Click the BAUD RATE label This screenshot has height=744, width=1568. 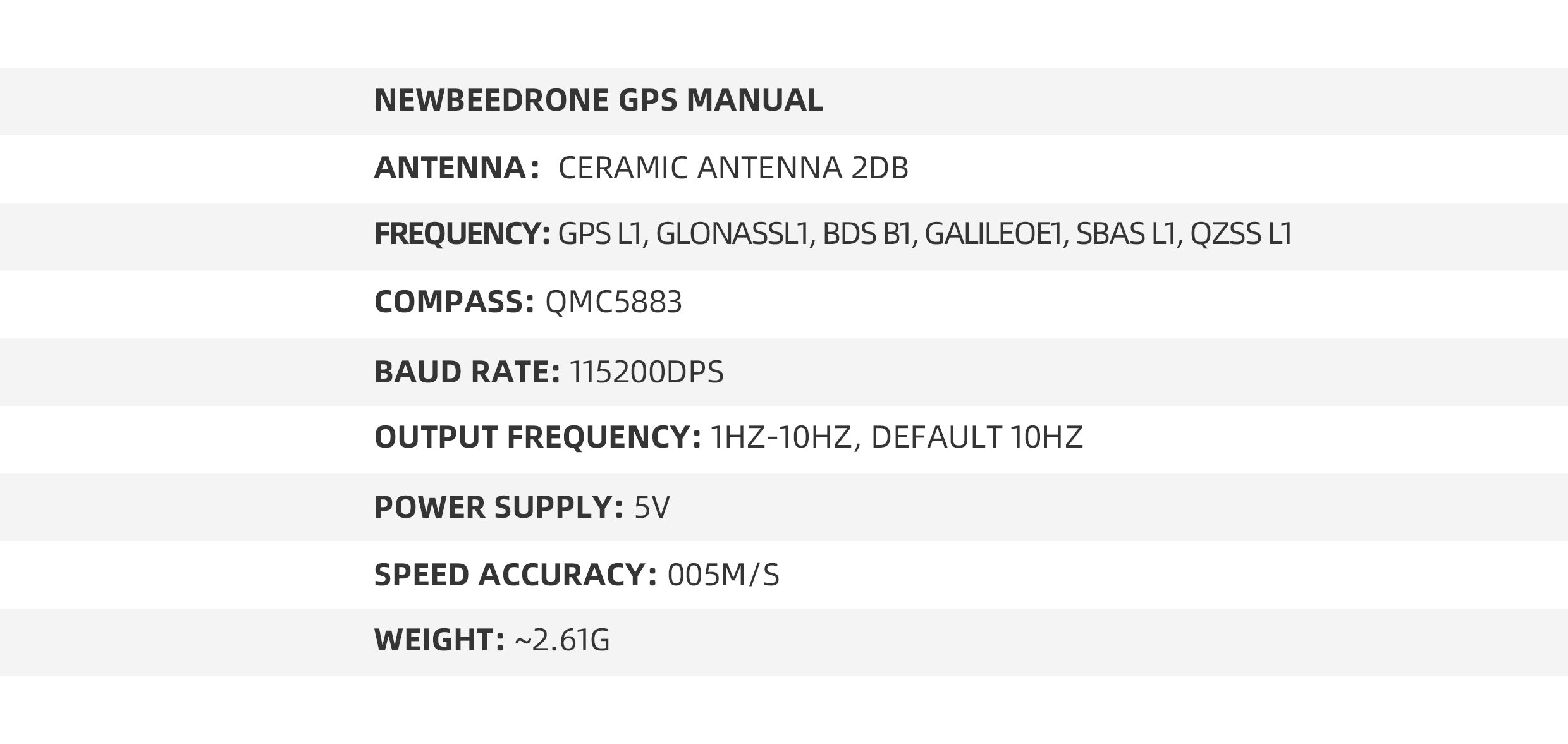(x=467, y=372)
